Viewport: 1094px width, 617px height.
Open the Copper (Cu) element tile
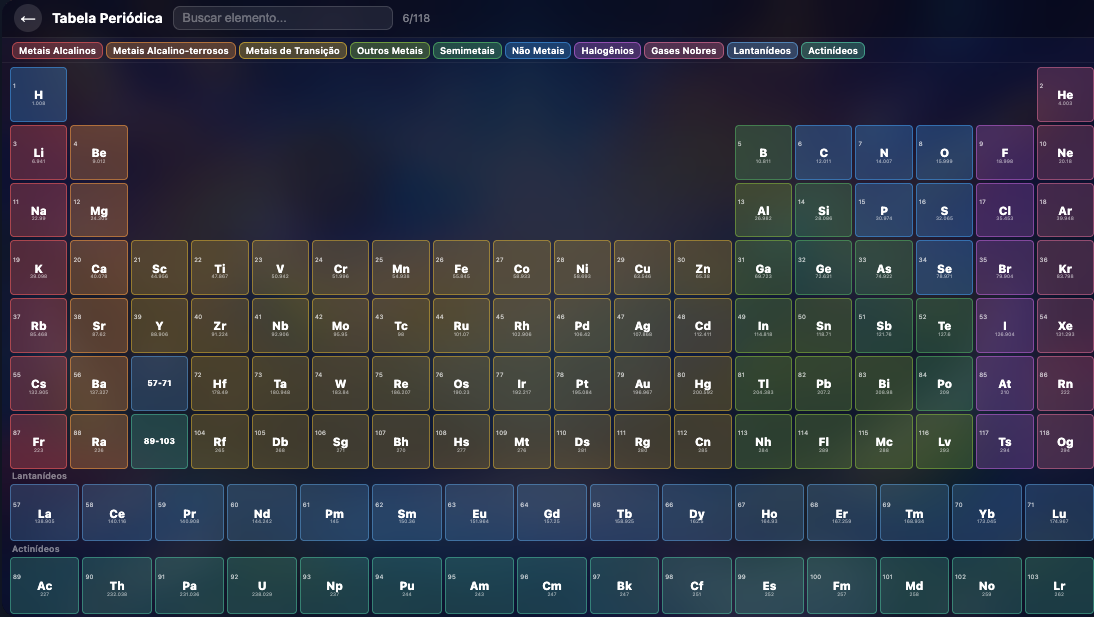click(x=643, y=268)
